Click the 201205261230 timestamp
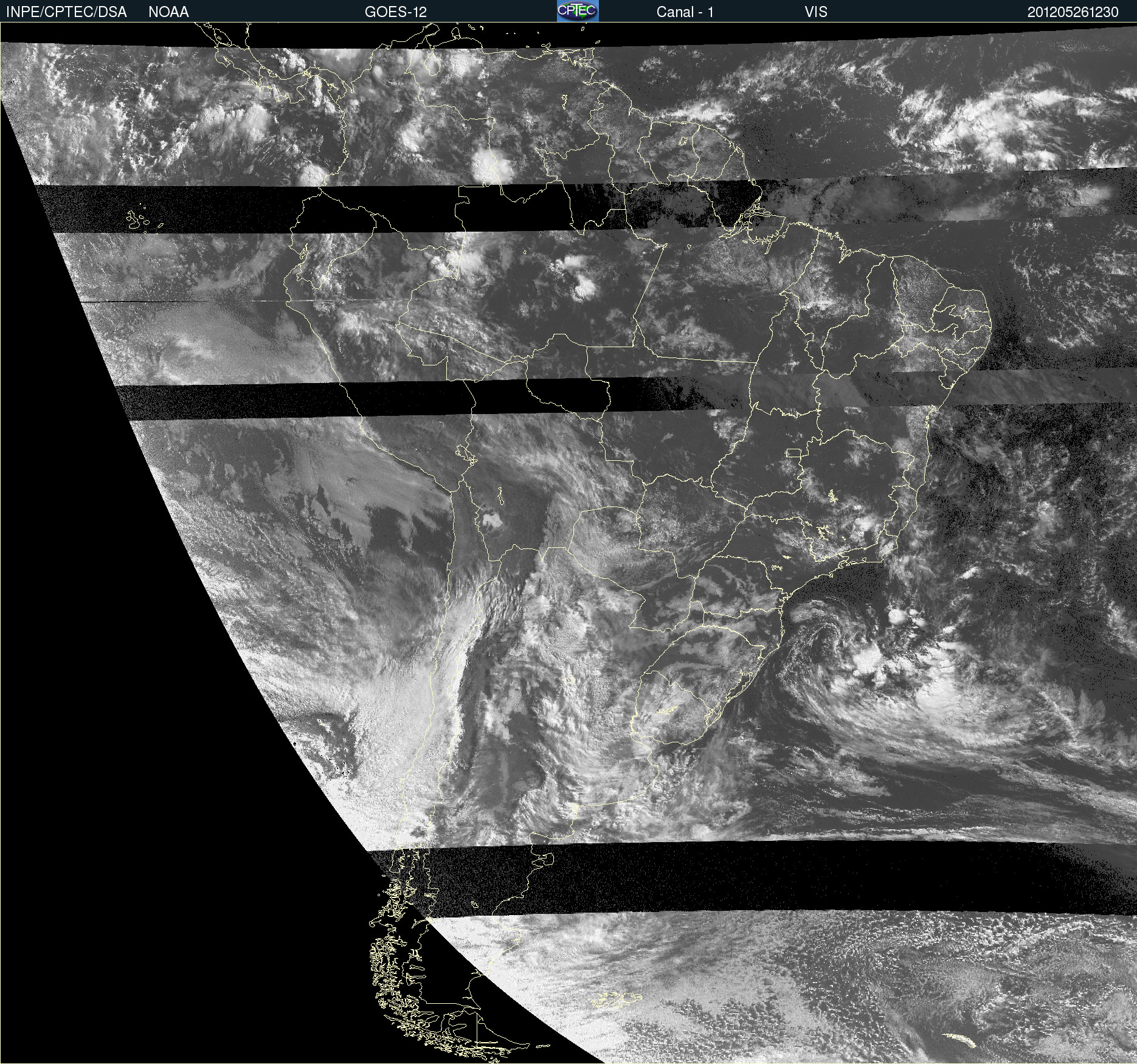Image resolution: width=1137 pixels, height=1064 pixels. point(1073,12)
